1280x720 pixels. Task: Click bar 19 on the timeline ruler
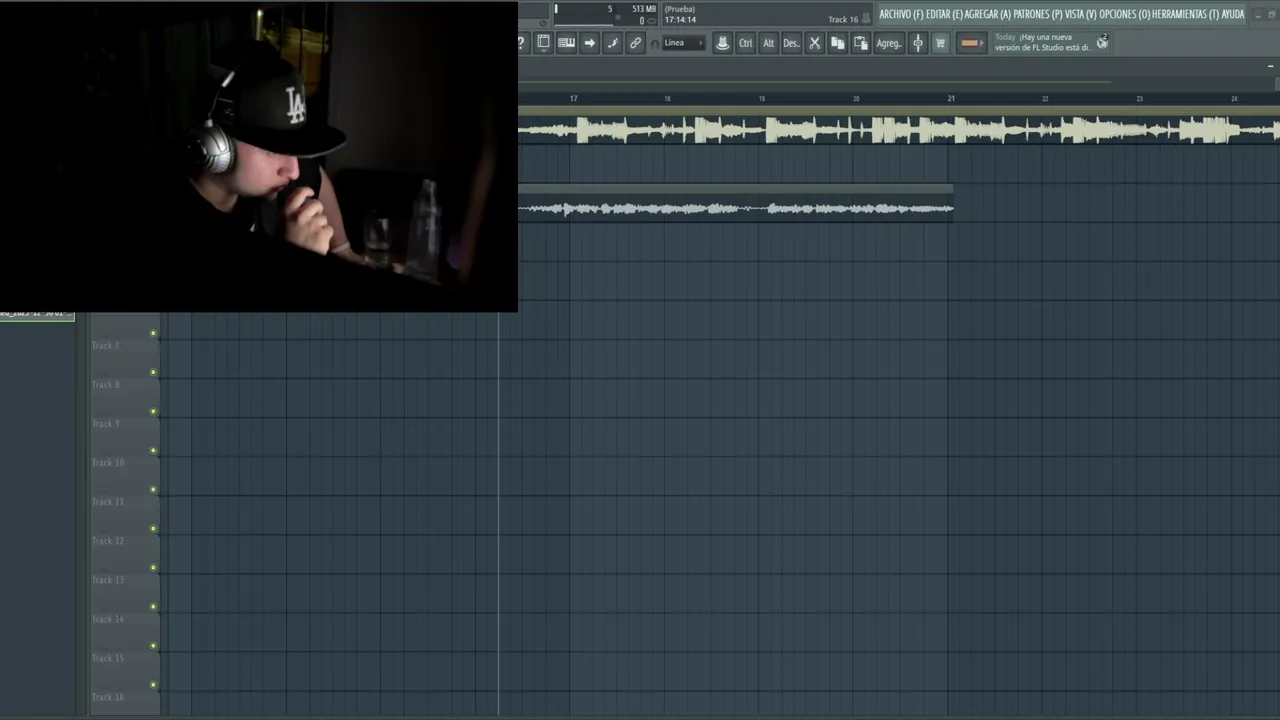coord(761,98)
